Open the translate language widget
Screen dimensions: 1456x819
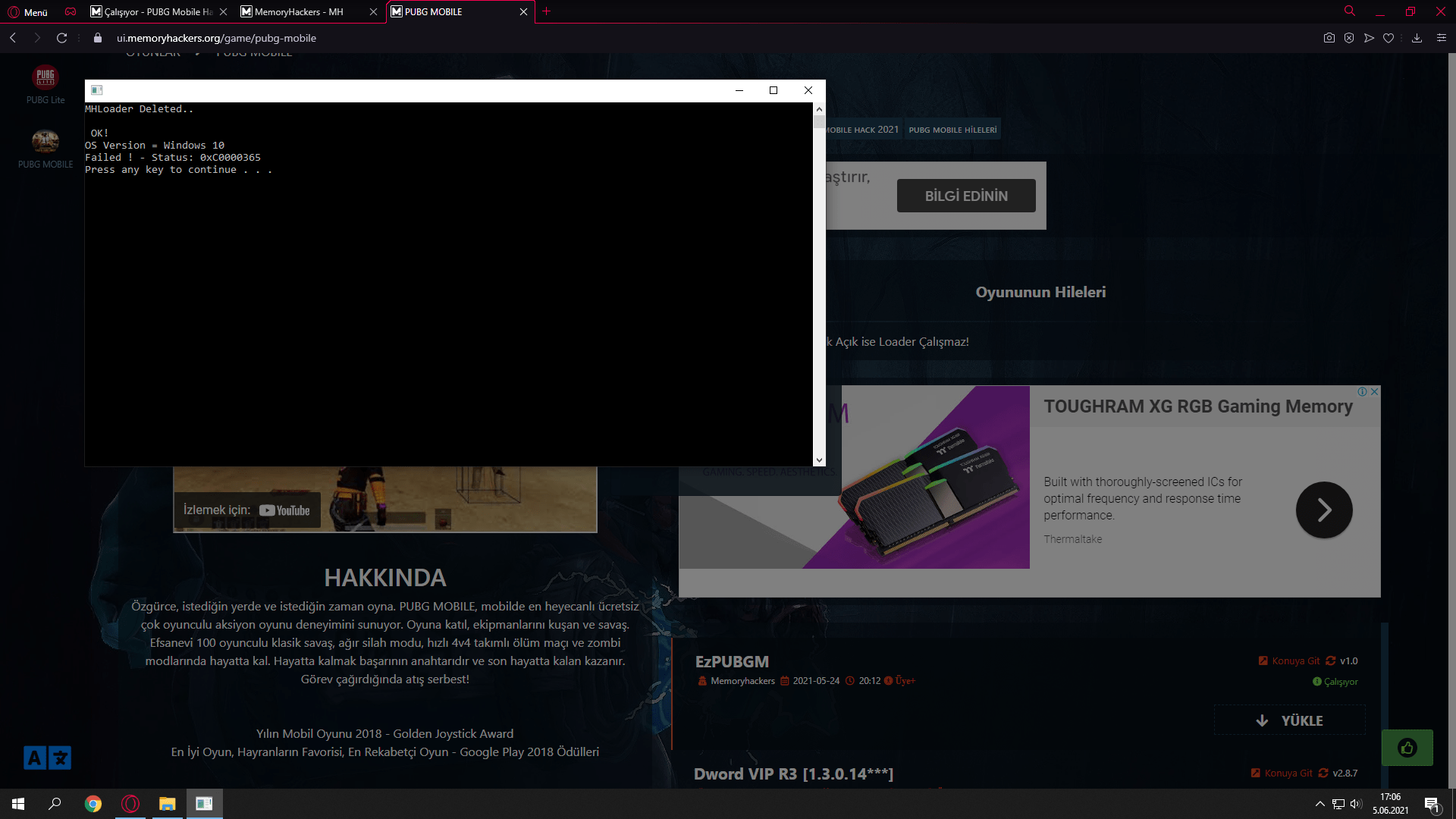[47, 758]
